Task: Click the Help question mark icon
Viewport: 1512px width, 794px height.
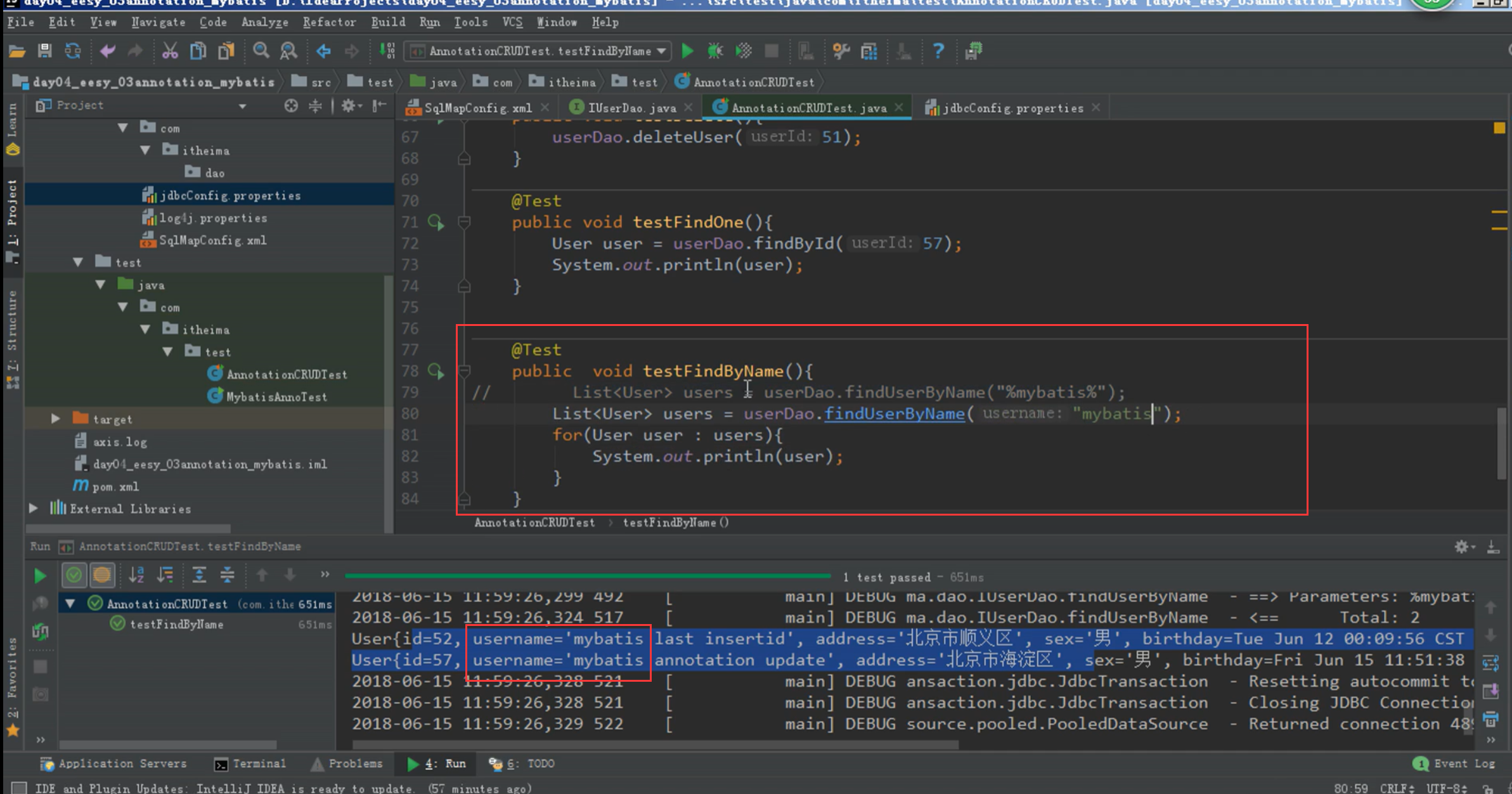Action: 938,51
